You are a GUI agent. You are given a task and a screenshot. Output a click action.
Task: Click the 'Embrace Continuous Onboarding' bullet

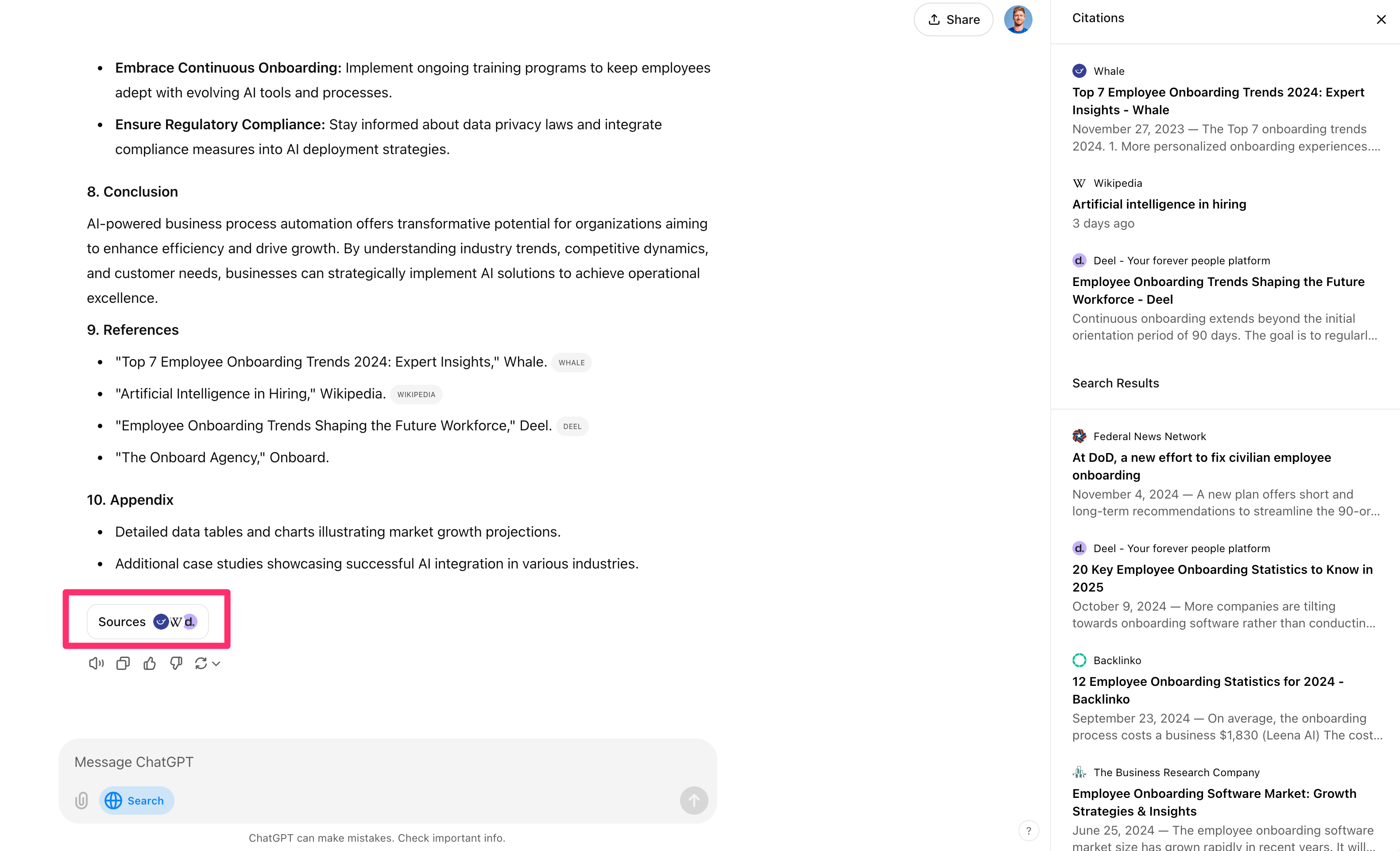[413, 80]
